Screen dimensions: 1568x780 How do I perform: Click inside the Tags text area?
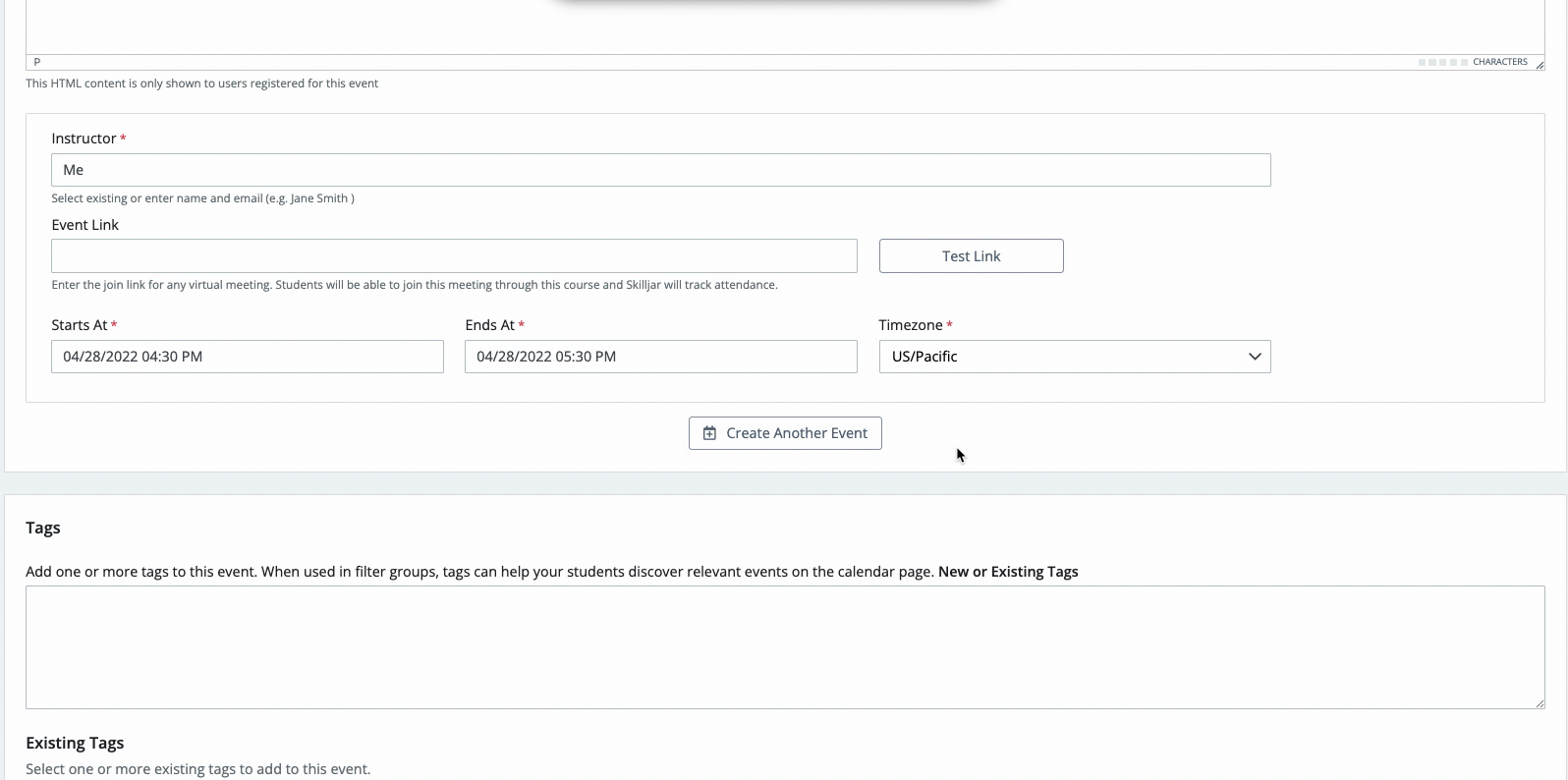784,647
